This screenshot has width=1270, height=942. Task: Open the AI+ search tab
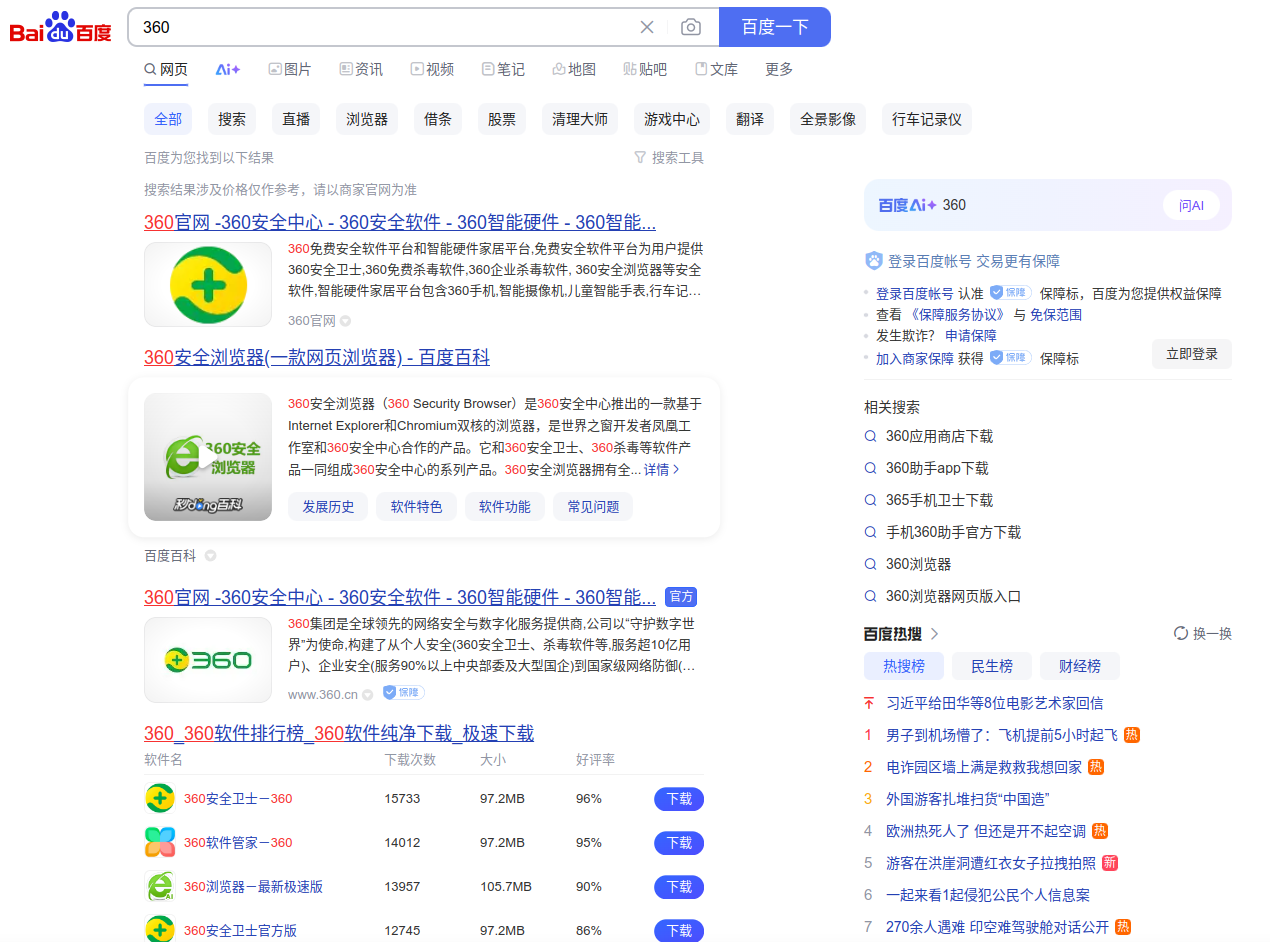point(228,69)
